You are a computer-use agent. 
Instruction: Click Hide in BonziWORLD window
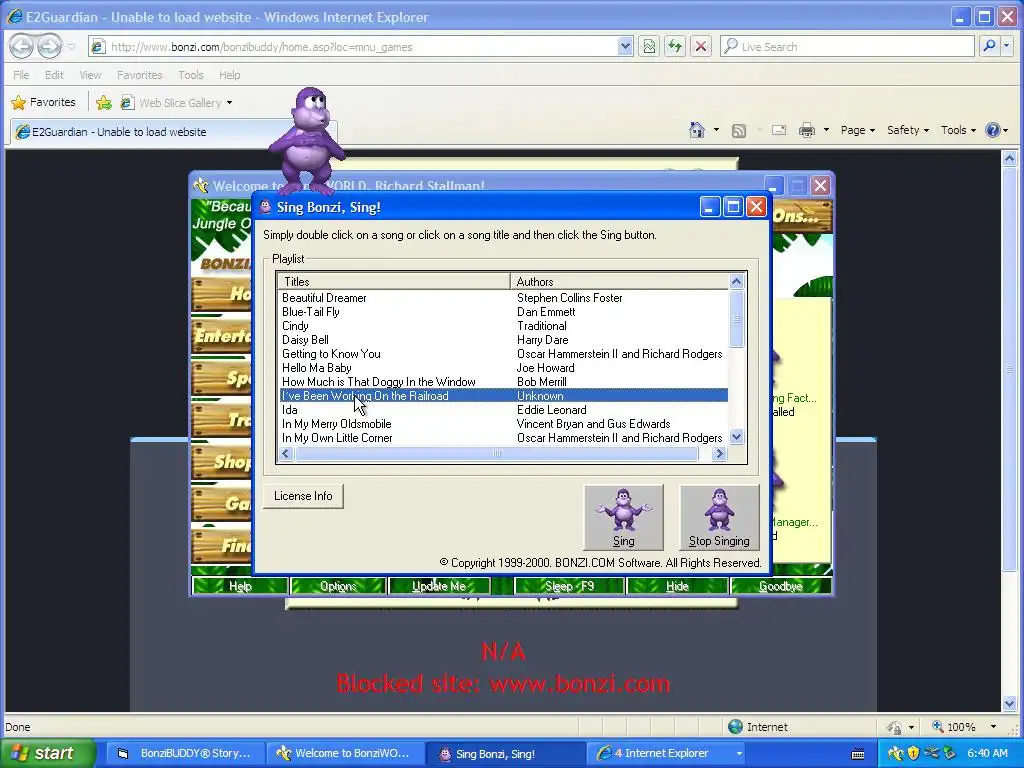point(677,586)
